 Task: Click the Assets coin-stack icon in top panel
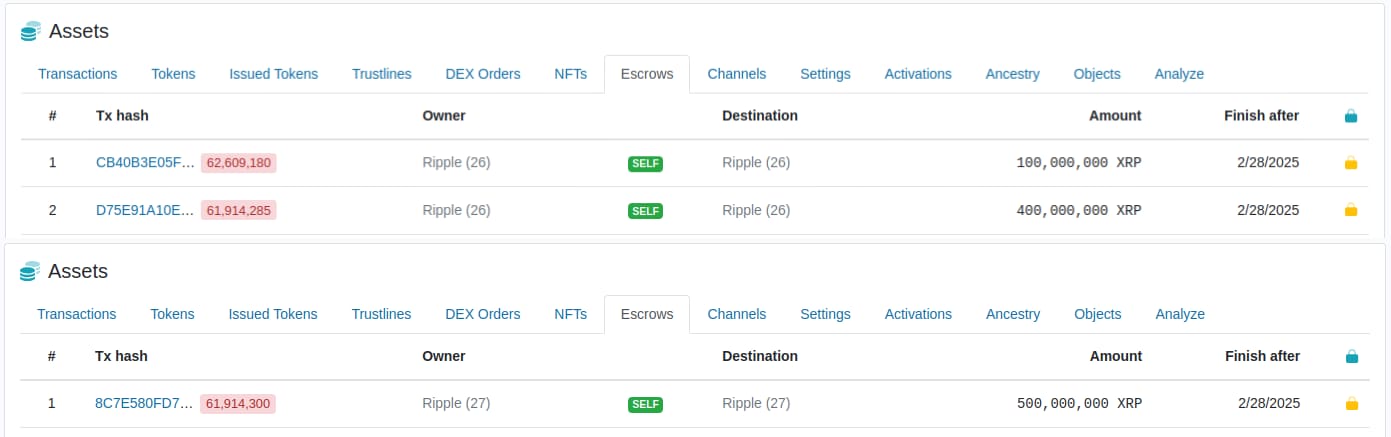pos(31,32)
